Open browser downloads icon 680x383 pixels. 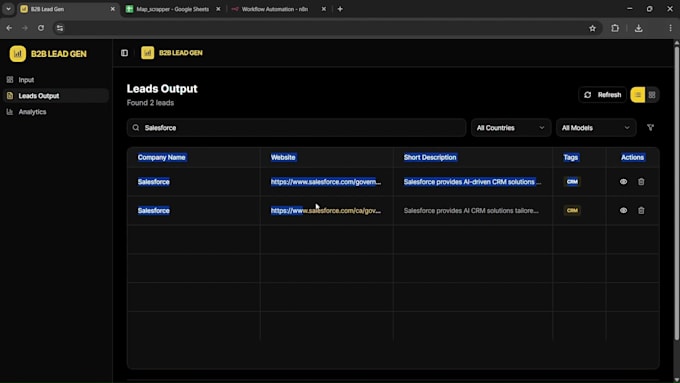click(x=638, y=28)
